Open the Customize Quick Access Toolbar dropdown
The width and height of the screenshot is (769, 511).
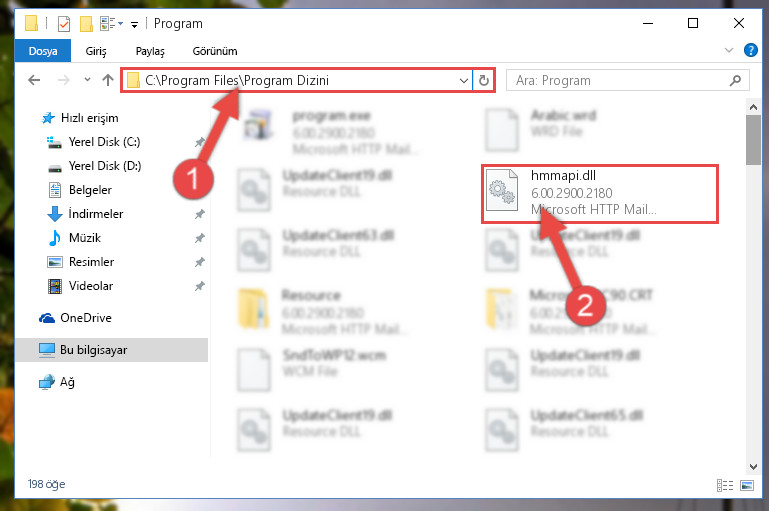[x=134, y=25]
